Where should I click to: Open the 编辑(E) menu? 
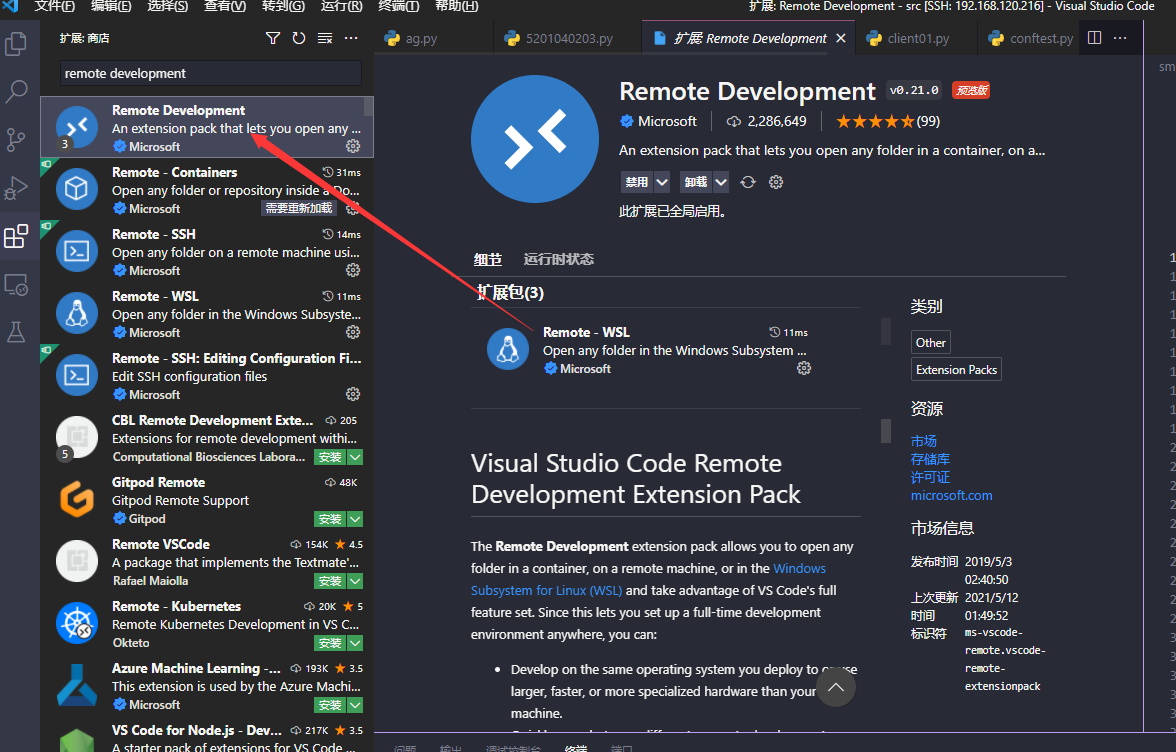pos(111,6)
